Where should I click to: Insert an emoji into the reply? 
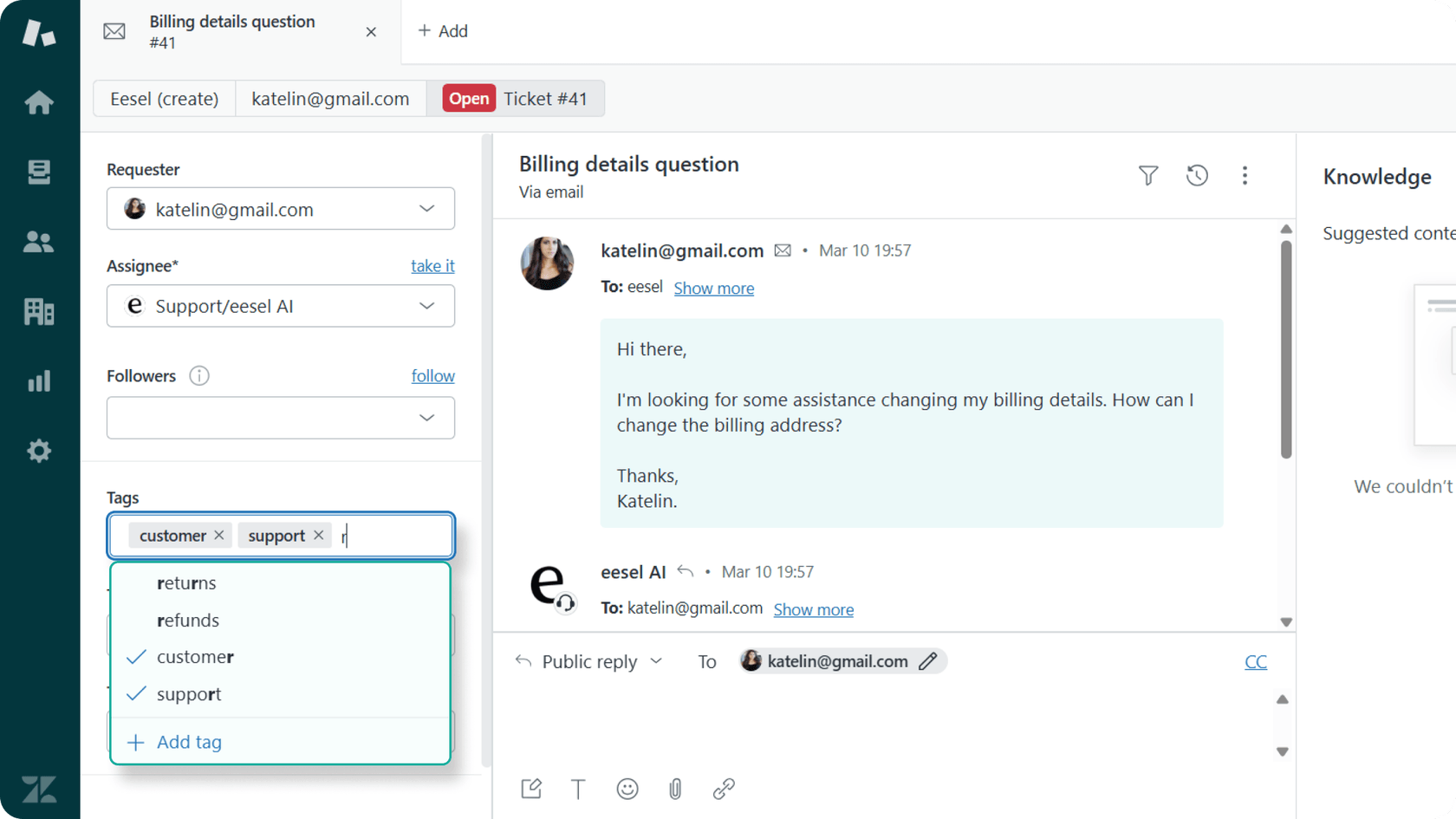[x=627, y=789]
